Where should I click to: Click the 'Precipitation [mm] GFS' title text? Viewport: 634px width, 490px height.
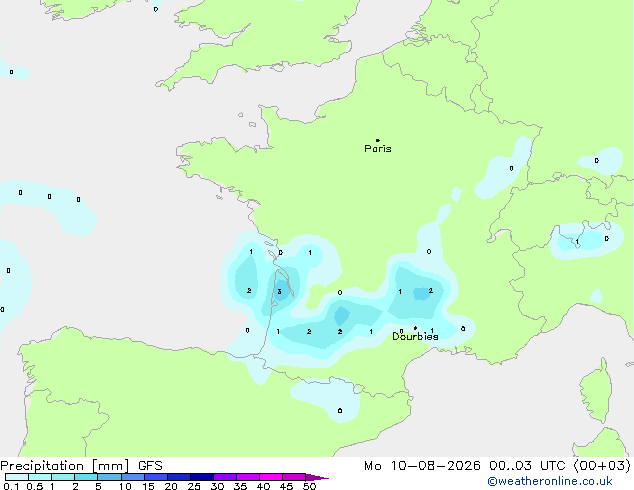click(81, 466)
